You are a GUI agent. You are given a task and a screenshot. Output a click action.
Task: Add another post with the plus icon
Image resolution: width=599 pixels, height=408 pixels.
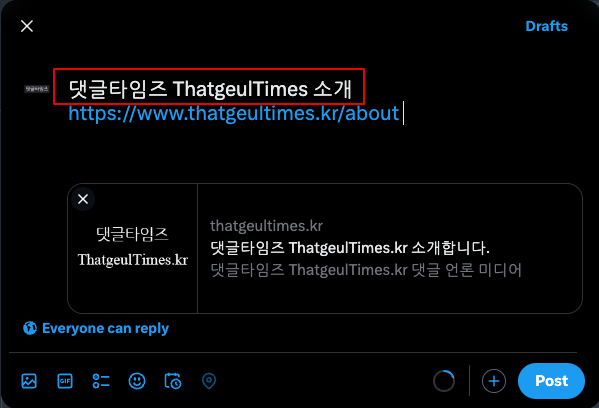click(x=494, y=381)
